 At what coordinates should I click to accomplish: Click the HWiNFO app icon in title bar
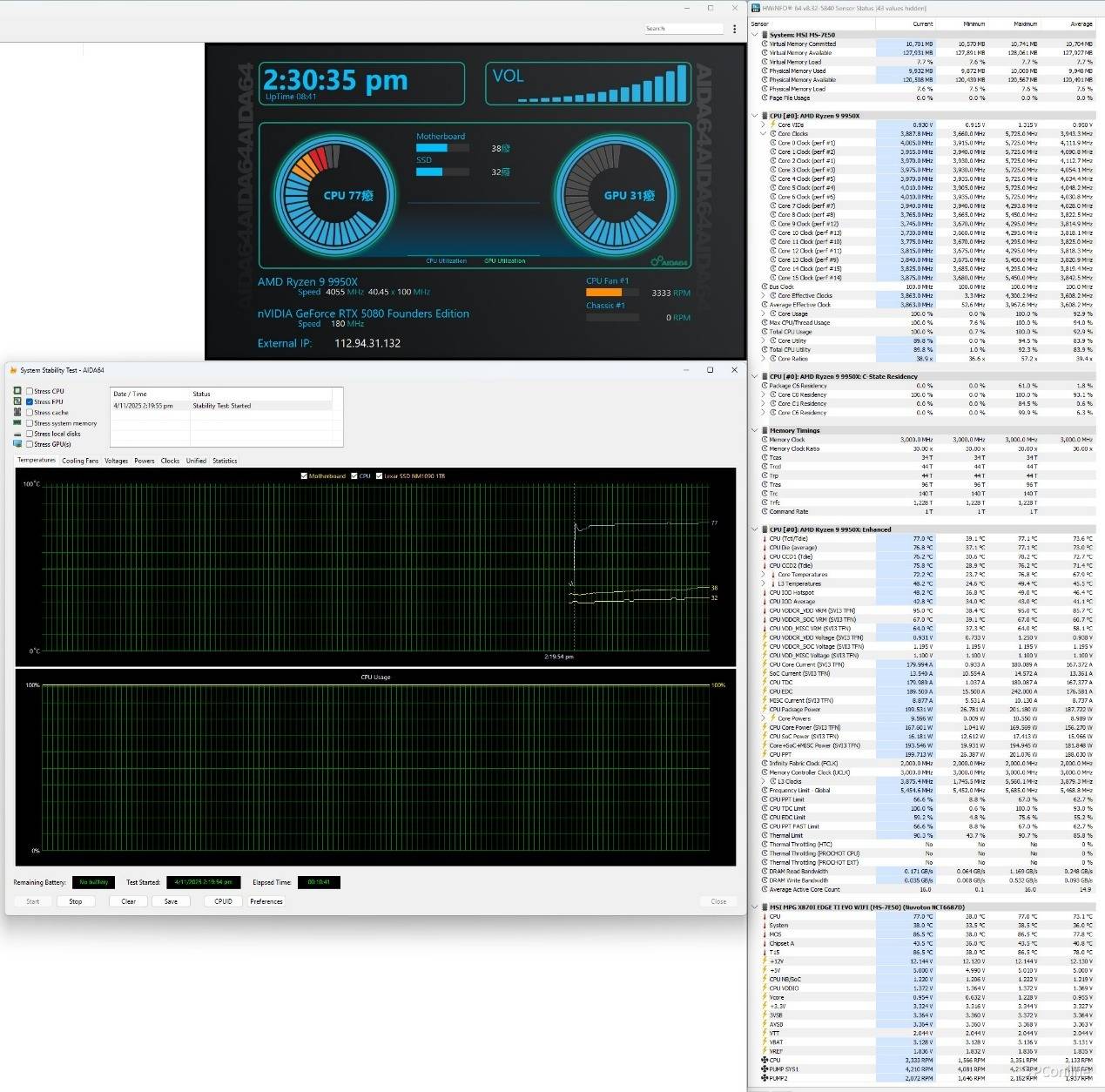[755, 8]
